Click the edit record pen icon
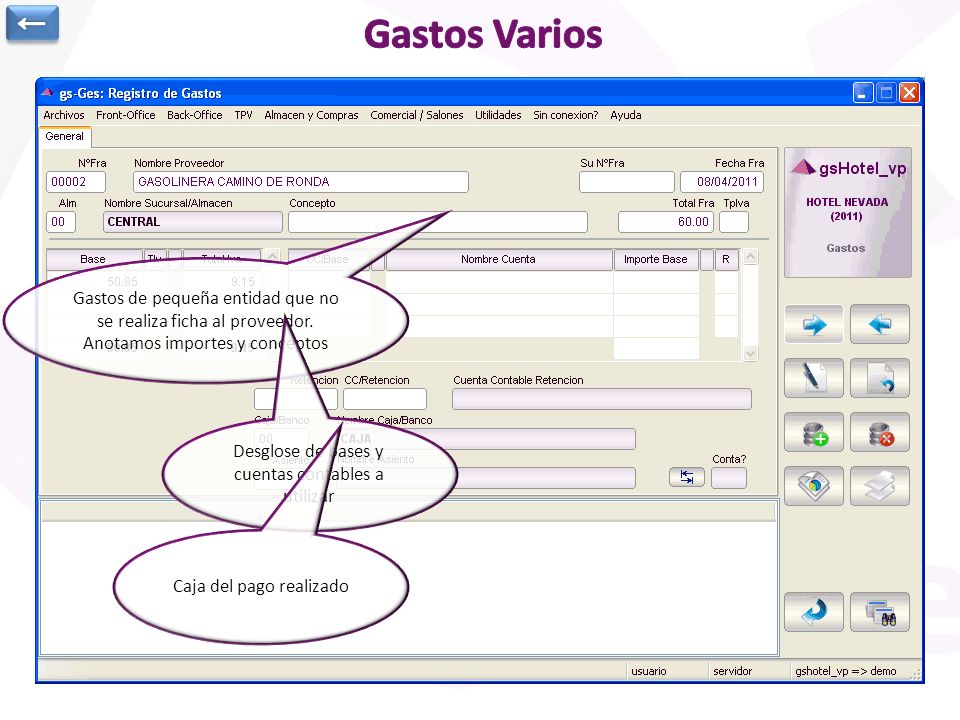Viewport: 960px width, 720px height. (814, 378)
